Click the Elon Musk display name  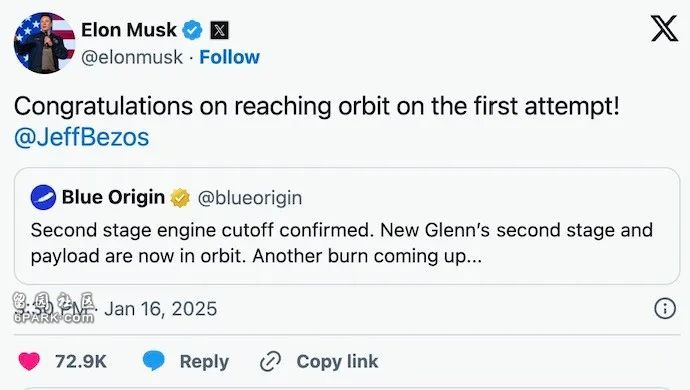129,30
